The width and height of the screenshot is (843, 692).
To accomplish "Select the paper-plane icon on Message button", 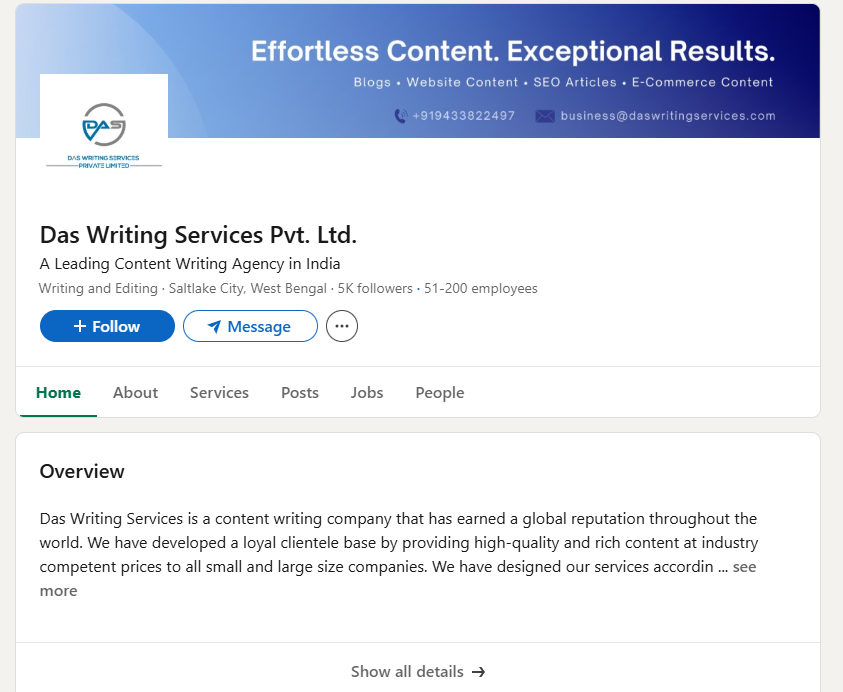I will tap(212, 325).
